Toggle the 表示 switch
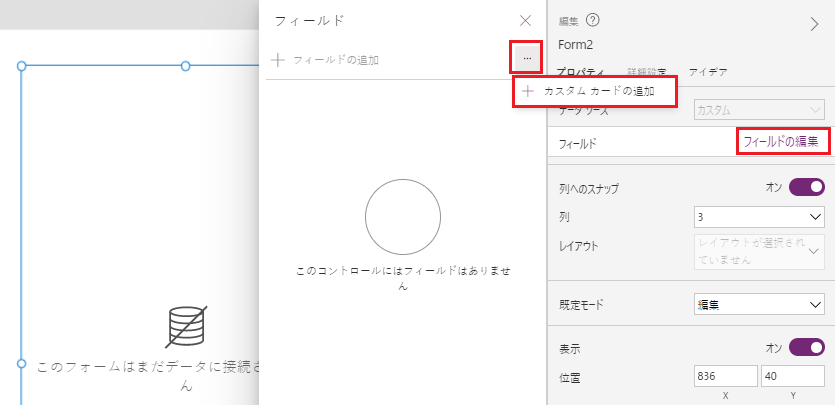This screenshot has width=835, height=405. pyautogui.click(x=807, y=348)
